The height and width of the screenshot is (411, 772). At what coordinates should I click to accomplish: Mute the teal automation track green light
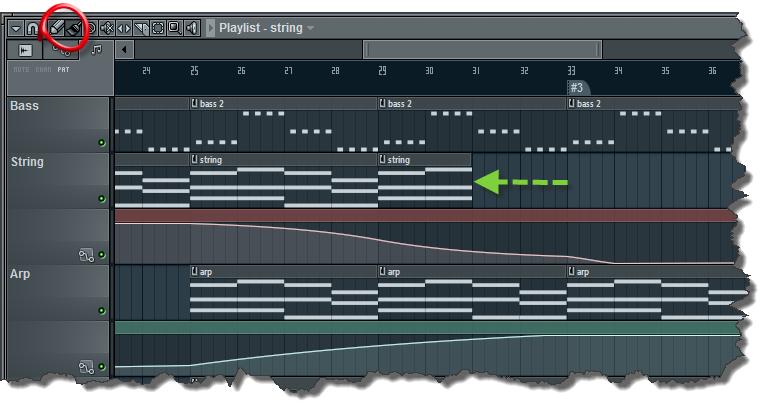[x=102, y=367]
